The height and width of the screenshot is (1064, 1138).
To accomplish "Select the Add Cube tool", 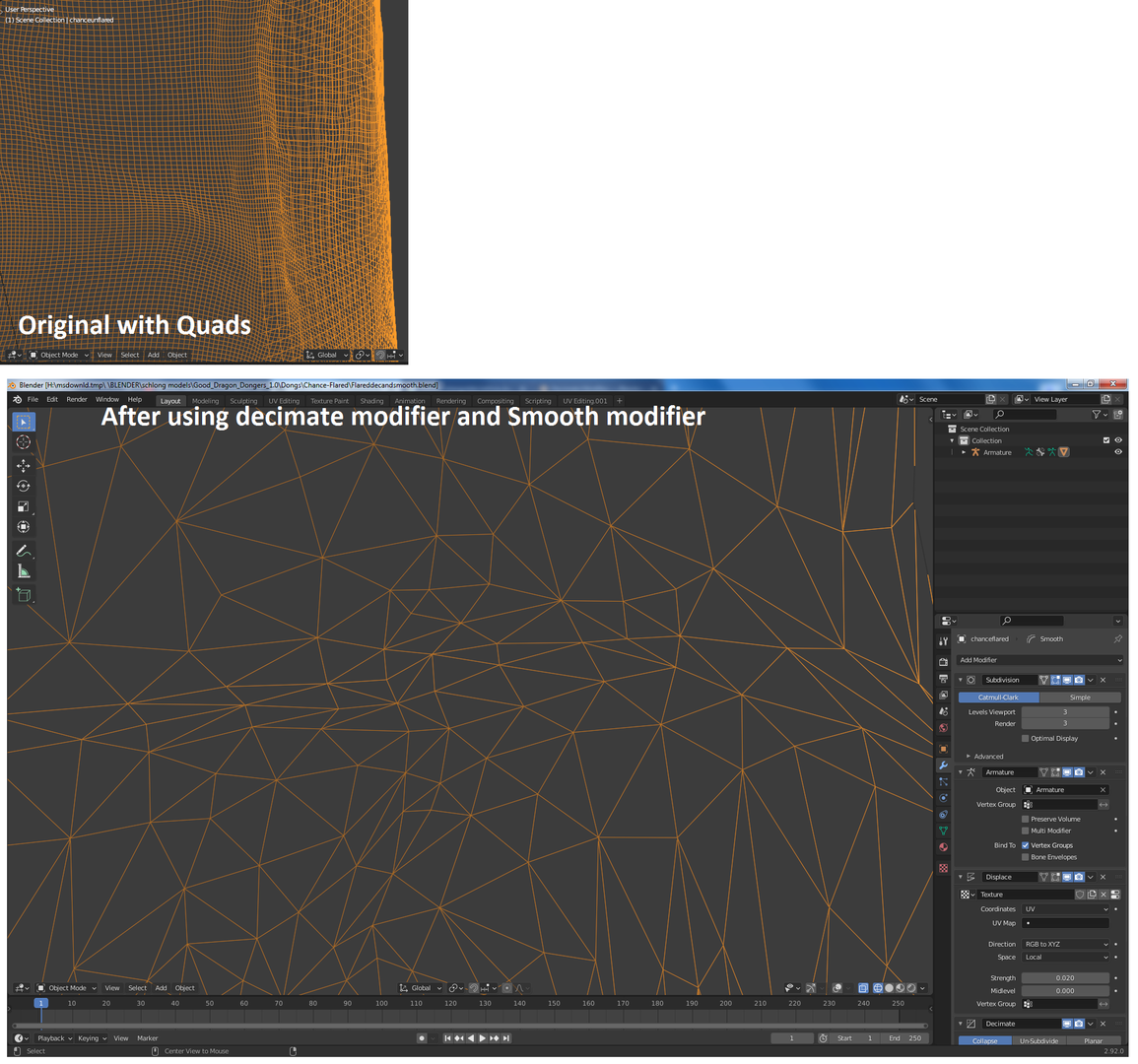I will coord(24,595).
